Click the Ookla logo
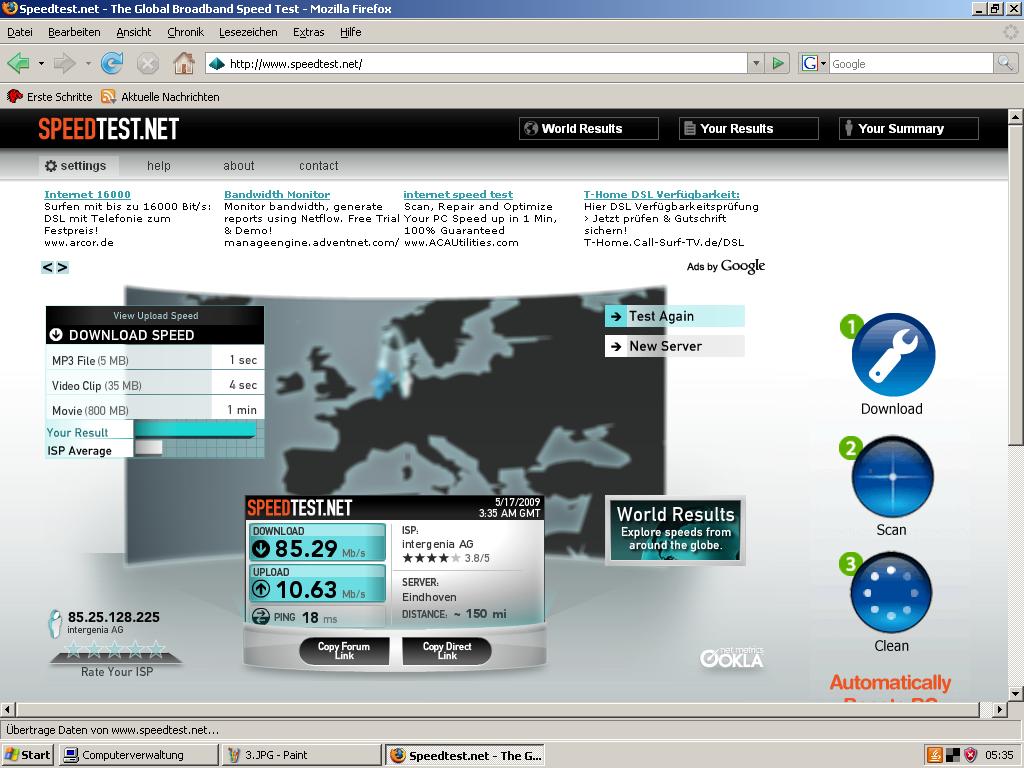Viewport: 1024px width, 768px height. [x=731, y=658]
